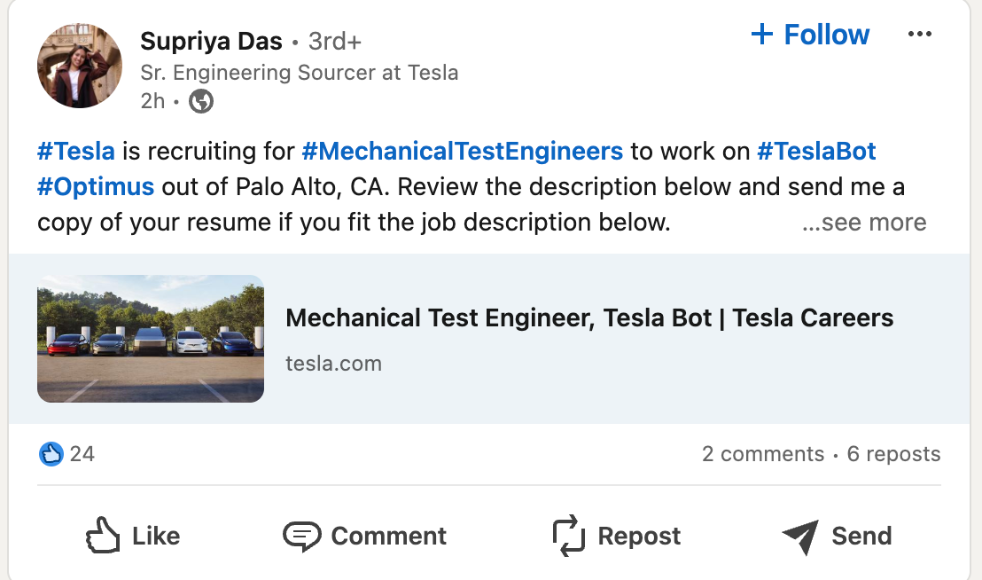This screenshot has width=982, height=580.
Task: Open the Tesla cars preview thumbnail
Action: pyautogui.click(x=150, y=339)
